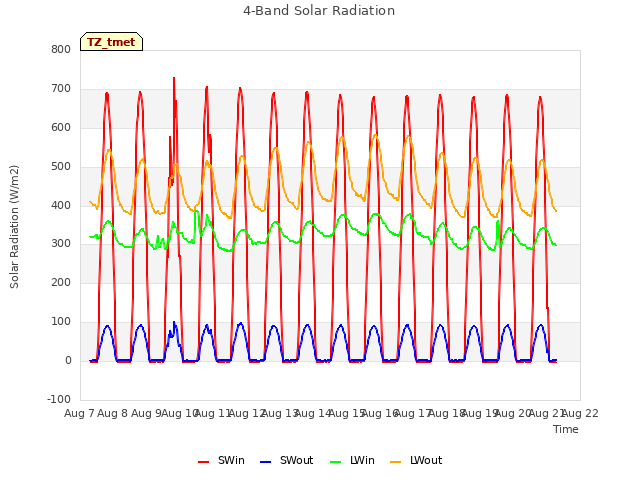Click the y-axis tick label 300
640x480 pixels.
[x=61, y=244]
